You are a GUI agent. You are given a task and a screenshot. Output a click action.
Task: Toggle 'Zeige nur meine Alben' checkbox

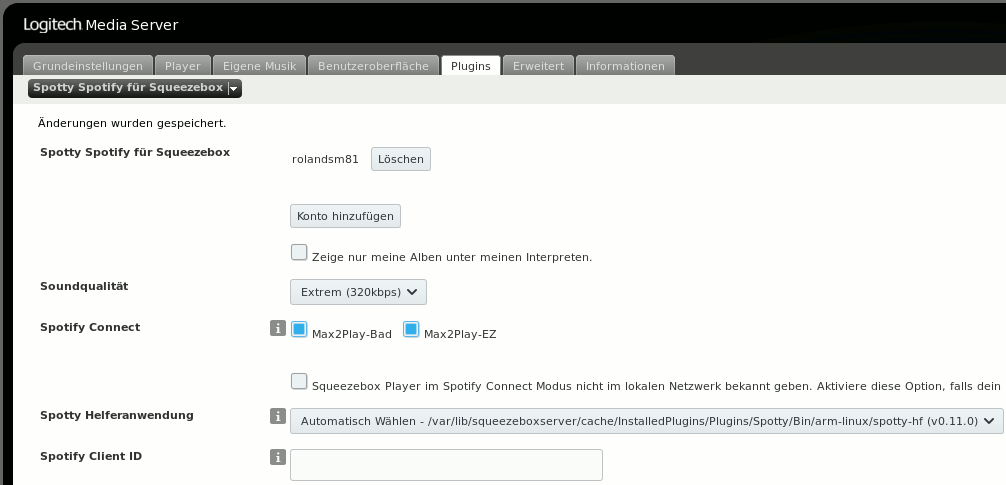(x=299, y=252)
